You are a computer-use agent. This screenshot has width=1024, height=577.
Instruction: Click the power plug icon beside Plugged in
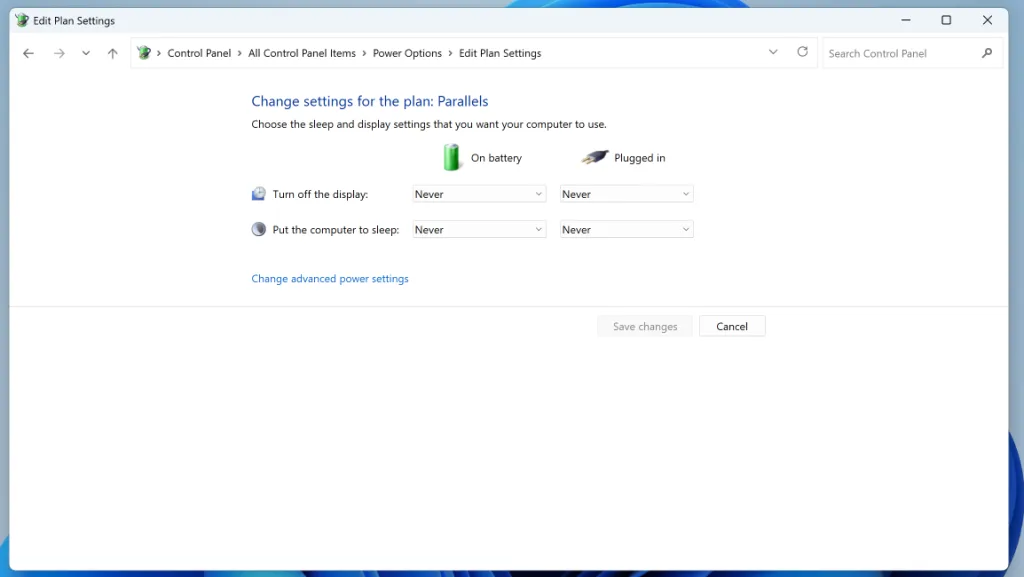(x=594, y=157)
